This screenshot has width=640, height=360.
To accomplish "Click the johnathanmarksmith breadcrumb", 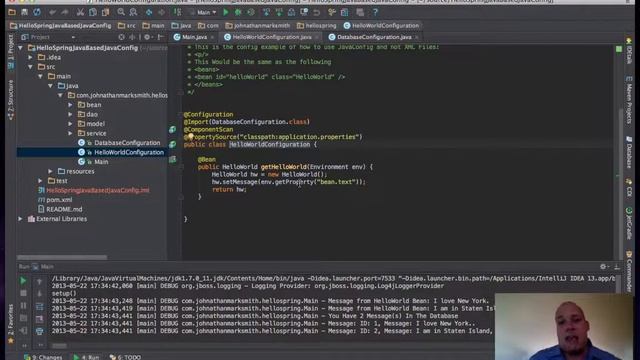I will click(257, 26).
